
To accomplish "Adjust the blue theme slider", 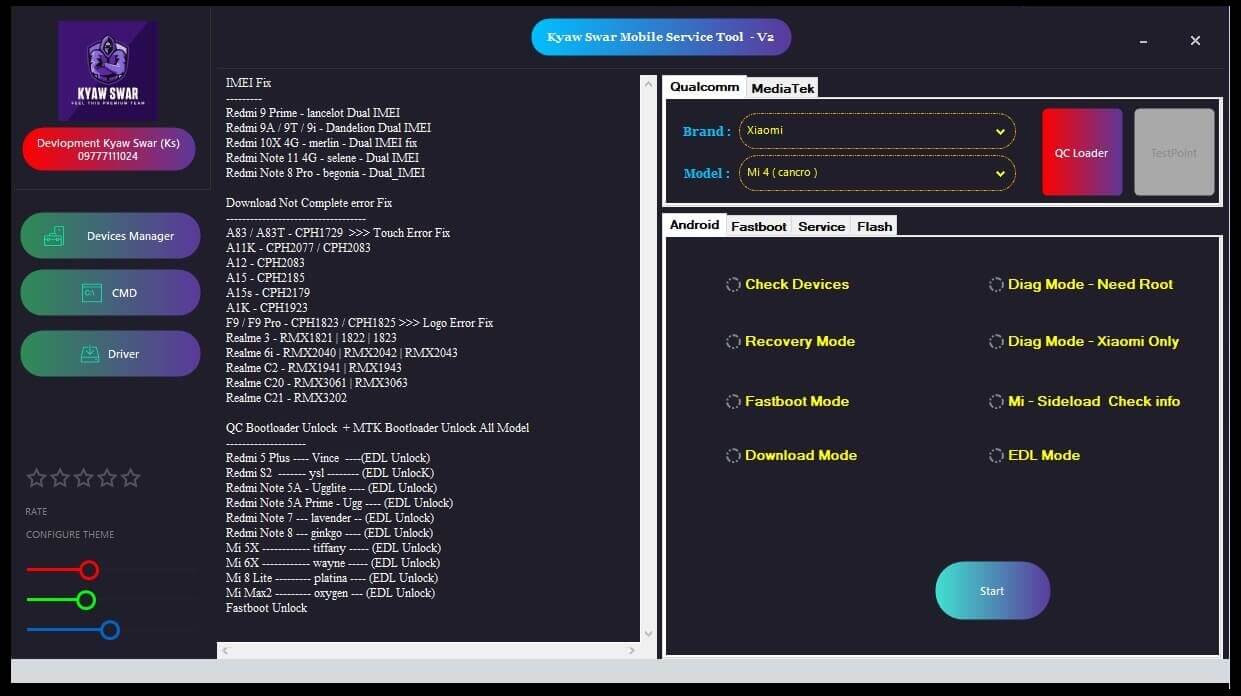I will point(110,630).
